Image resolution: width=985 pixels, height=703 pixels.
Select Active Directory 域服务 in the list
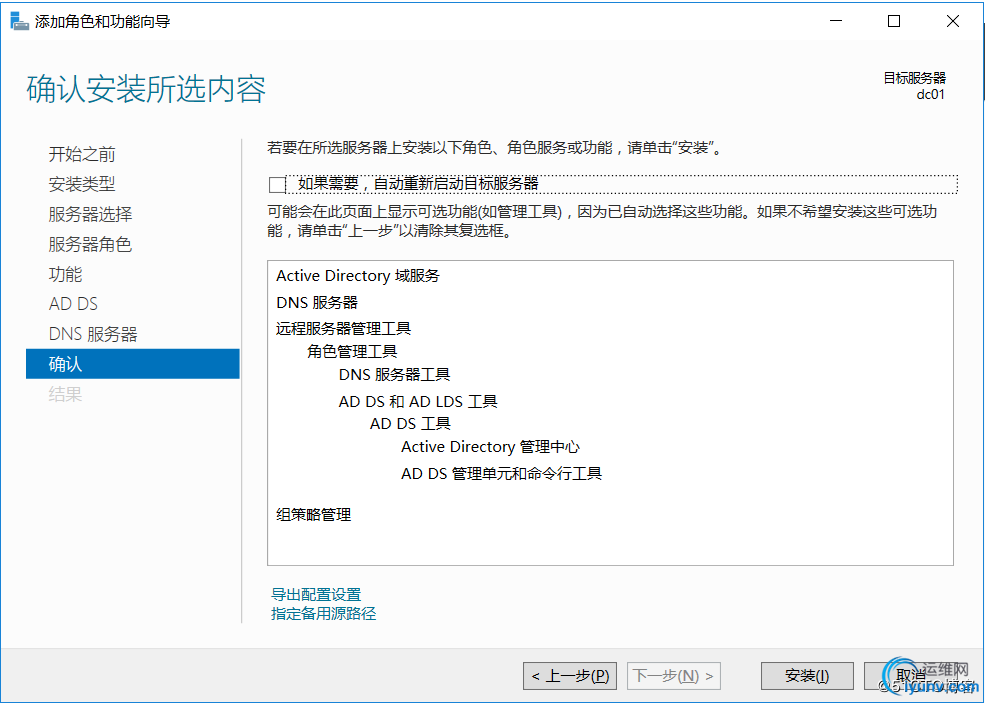[x=358, y=276]
